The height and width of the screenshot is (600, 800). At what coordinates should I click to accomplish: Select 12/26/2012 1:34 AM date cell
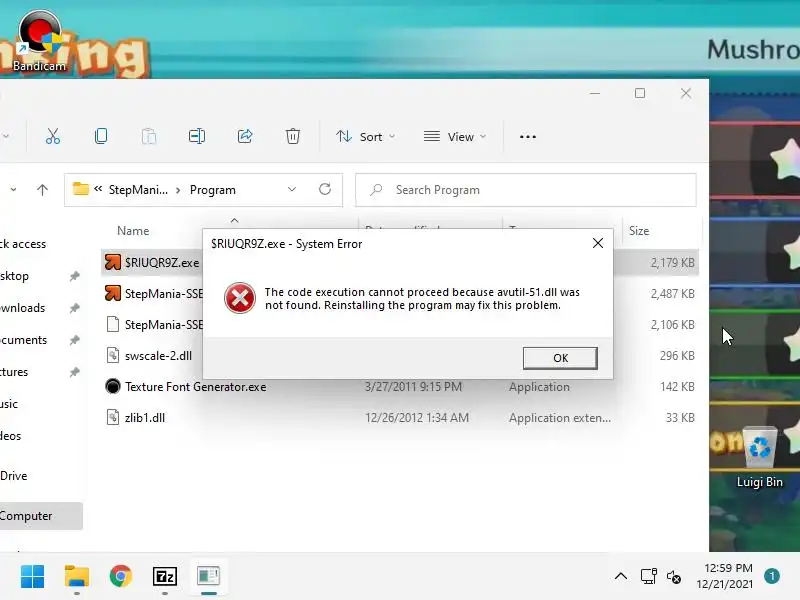pyautogui.click(x=417, y=418)
